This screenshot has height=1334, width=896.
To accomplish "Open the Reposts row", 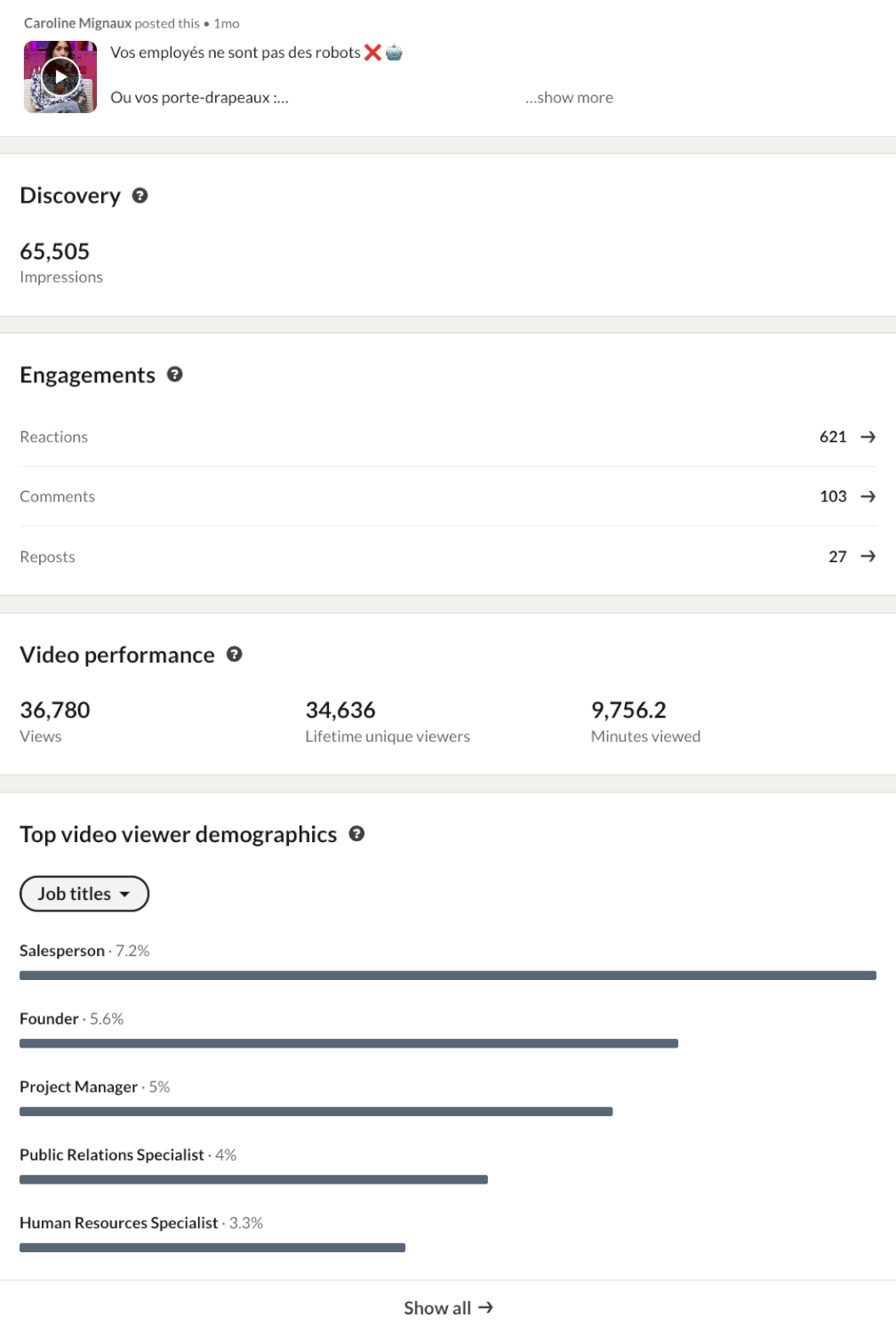I will click(448, 557).
